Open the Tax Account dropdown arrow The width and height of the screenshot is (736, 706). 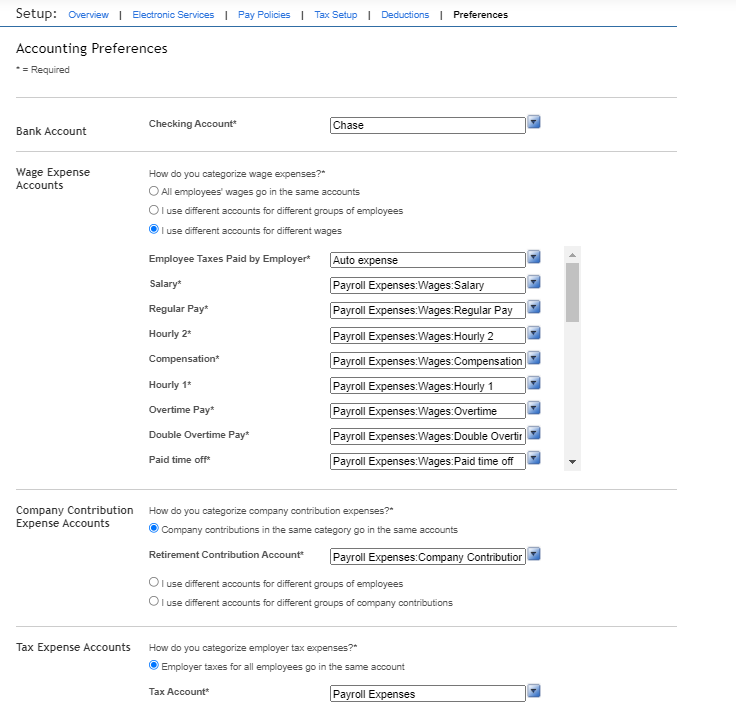(534, 691)
